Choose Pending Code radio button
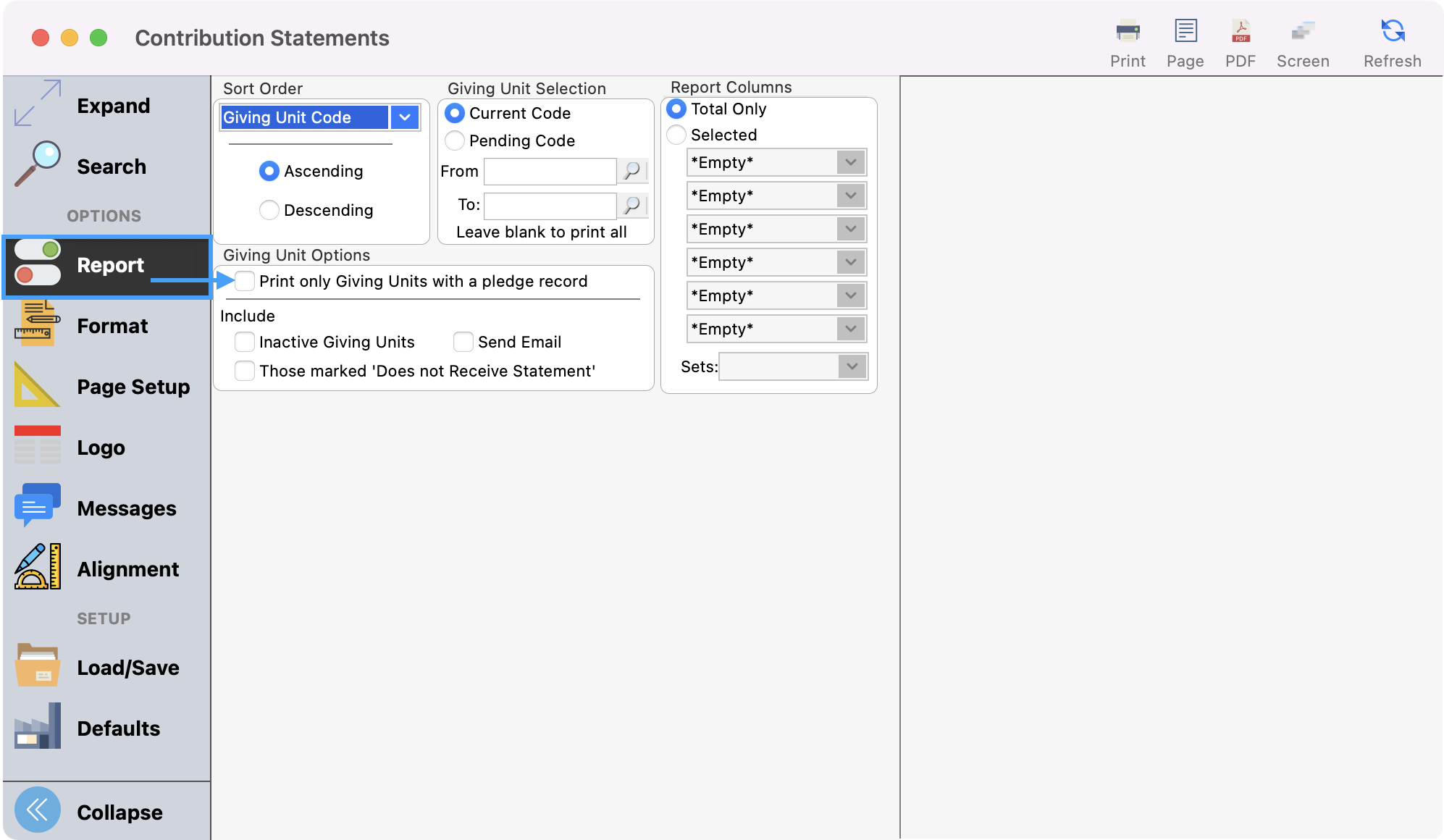 click(455, 140)
